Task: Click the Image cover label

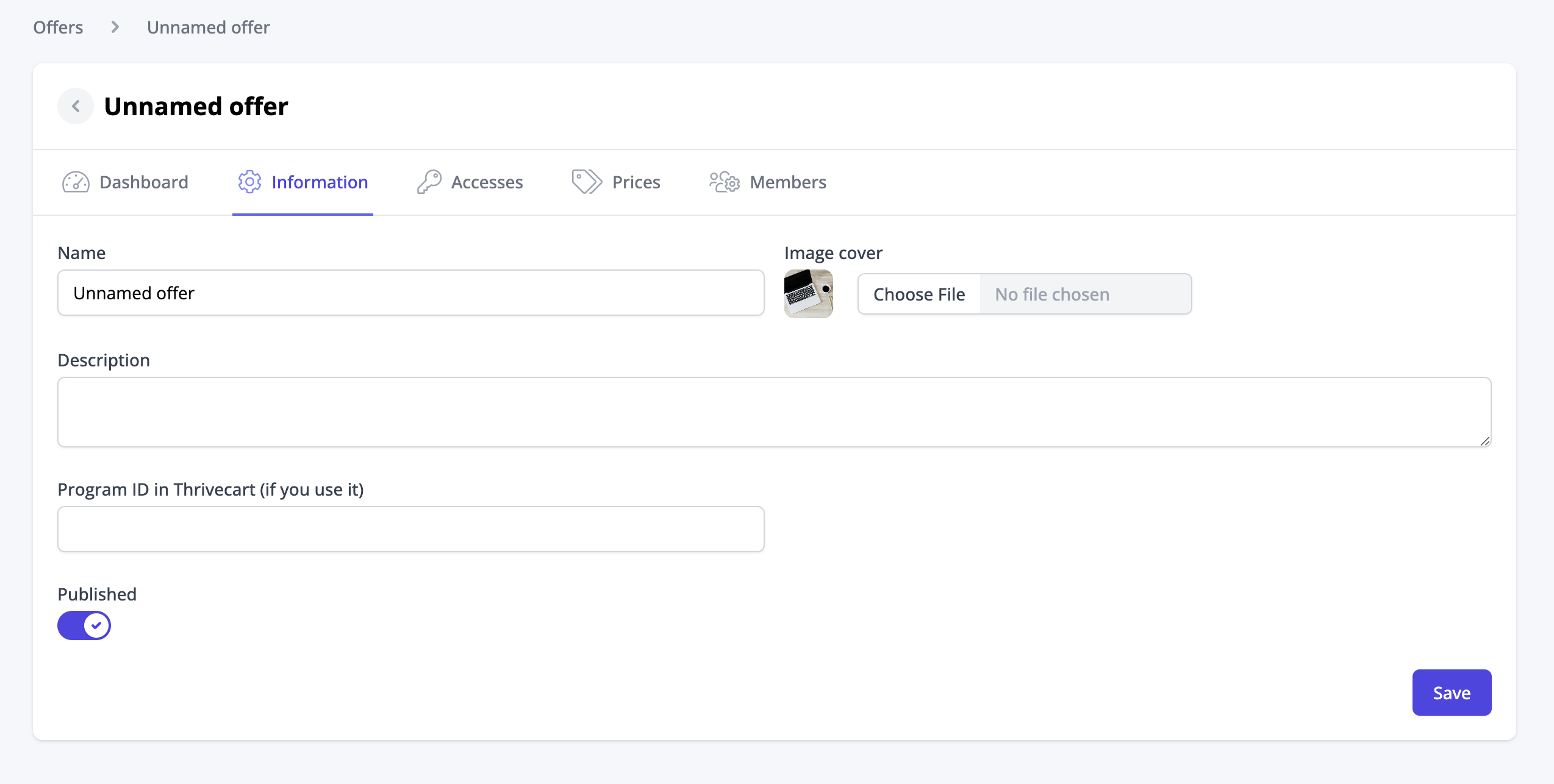Action: click(x=833, y=253)
